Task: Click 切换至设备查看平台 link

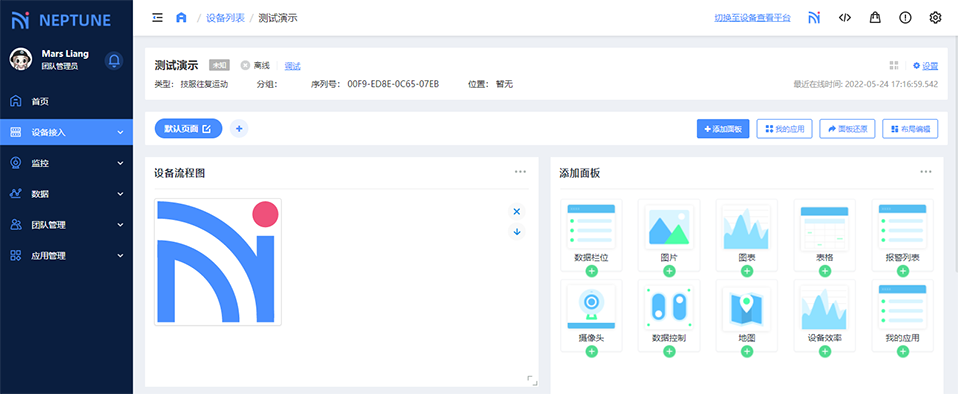Action: coord(753,18)
